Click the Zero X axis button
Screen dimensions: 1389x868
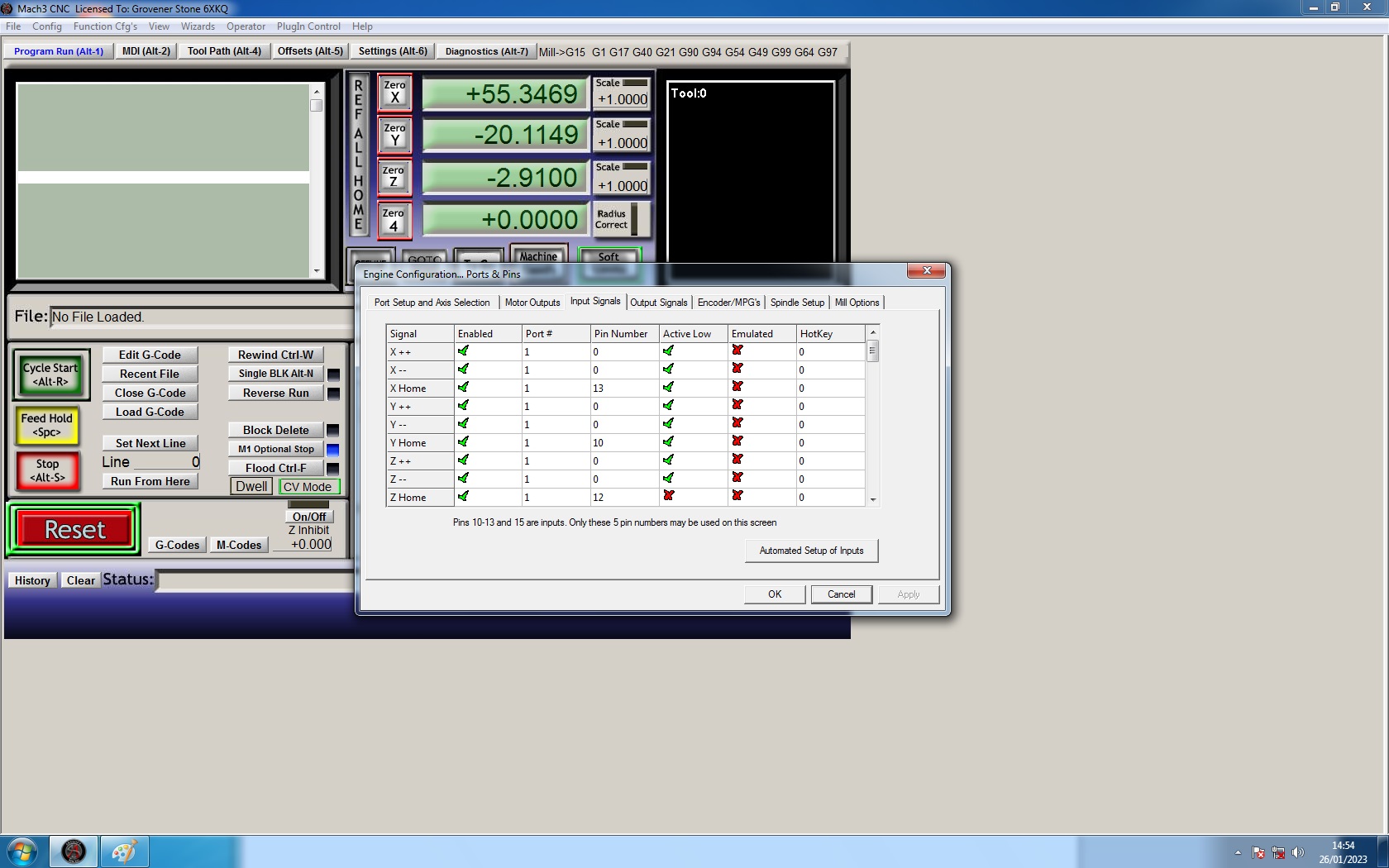click(394, 92)
